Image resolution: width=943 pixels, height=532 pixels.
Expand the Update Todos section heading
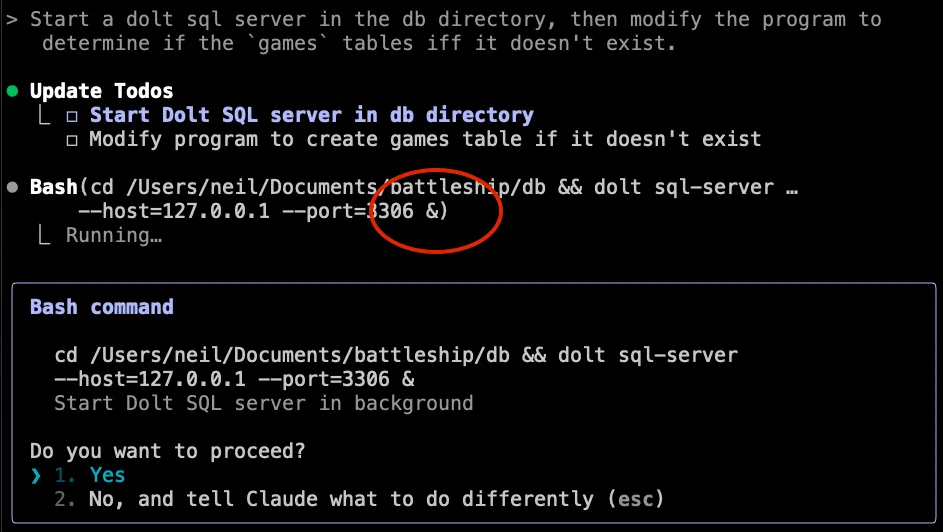click(x=101, y=91)
